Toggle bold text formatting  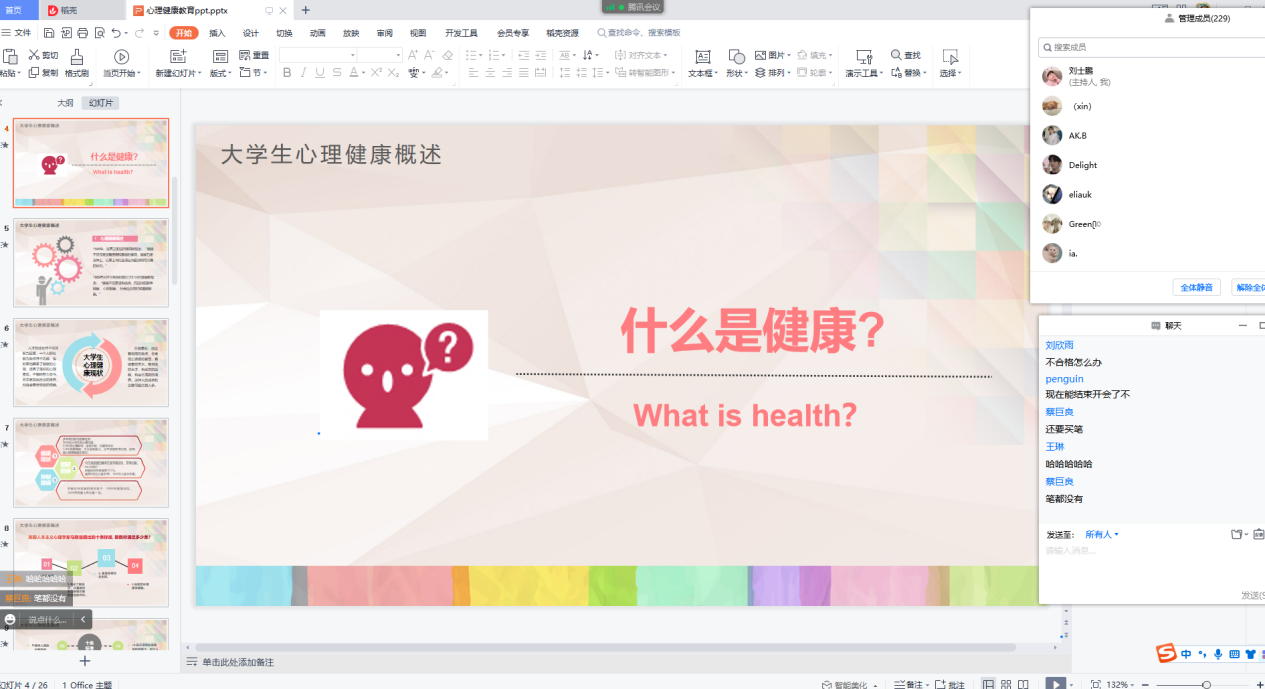click(287, 73)
